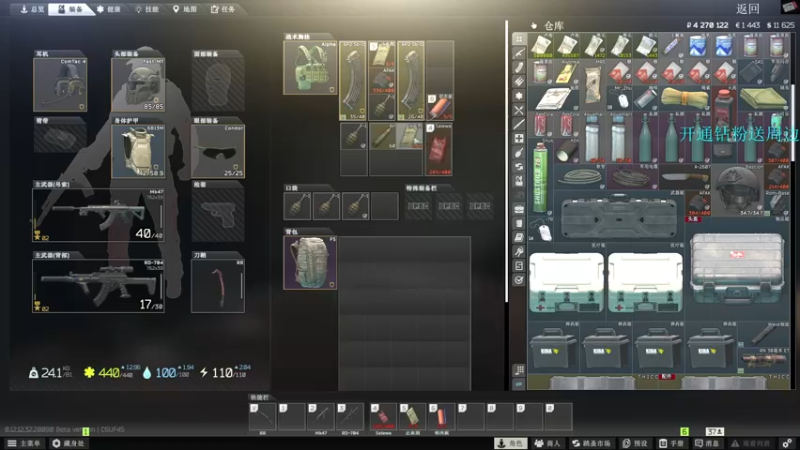This screenshot has width=800, height=450.
Task: Select the green Shustrilo sealing foam
Action: tap(540, 177)
